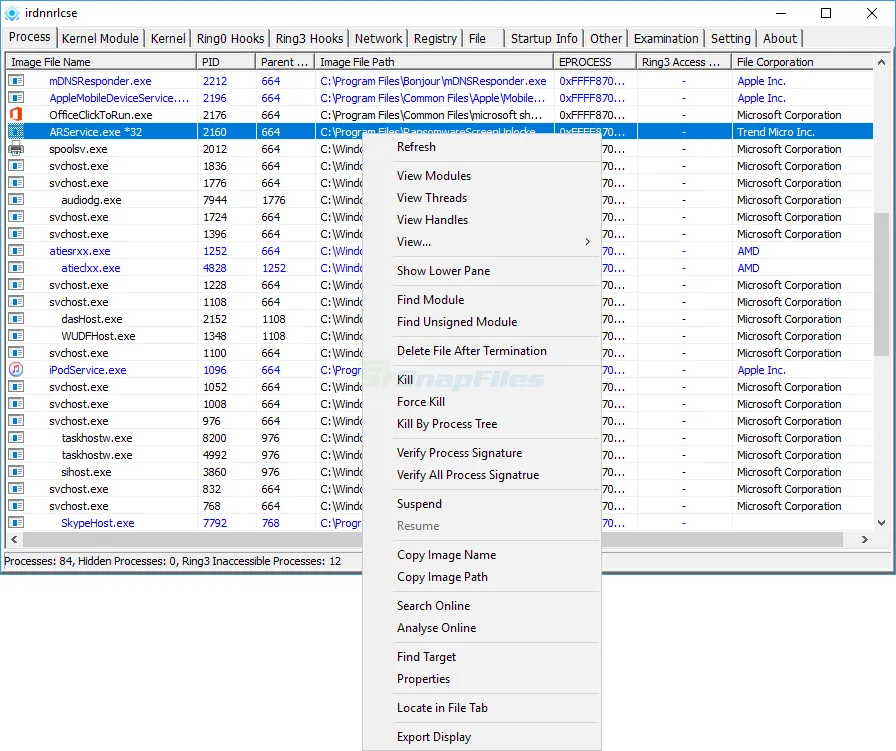
Task: Click the vertical scrollbar down arrow
Action: [881, 522]
